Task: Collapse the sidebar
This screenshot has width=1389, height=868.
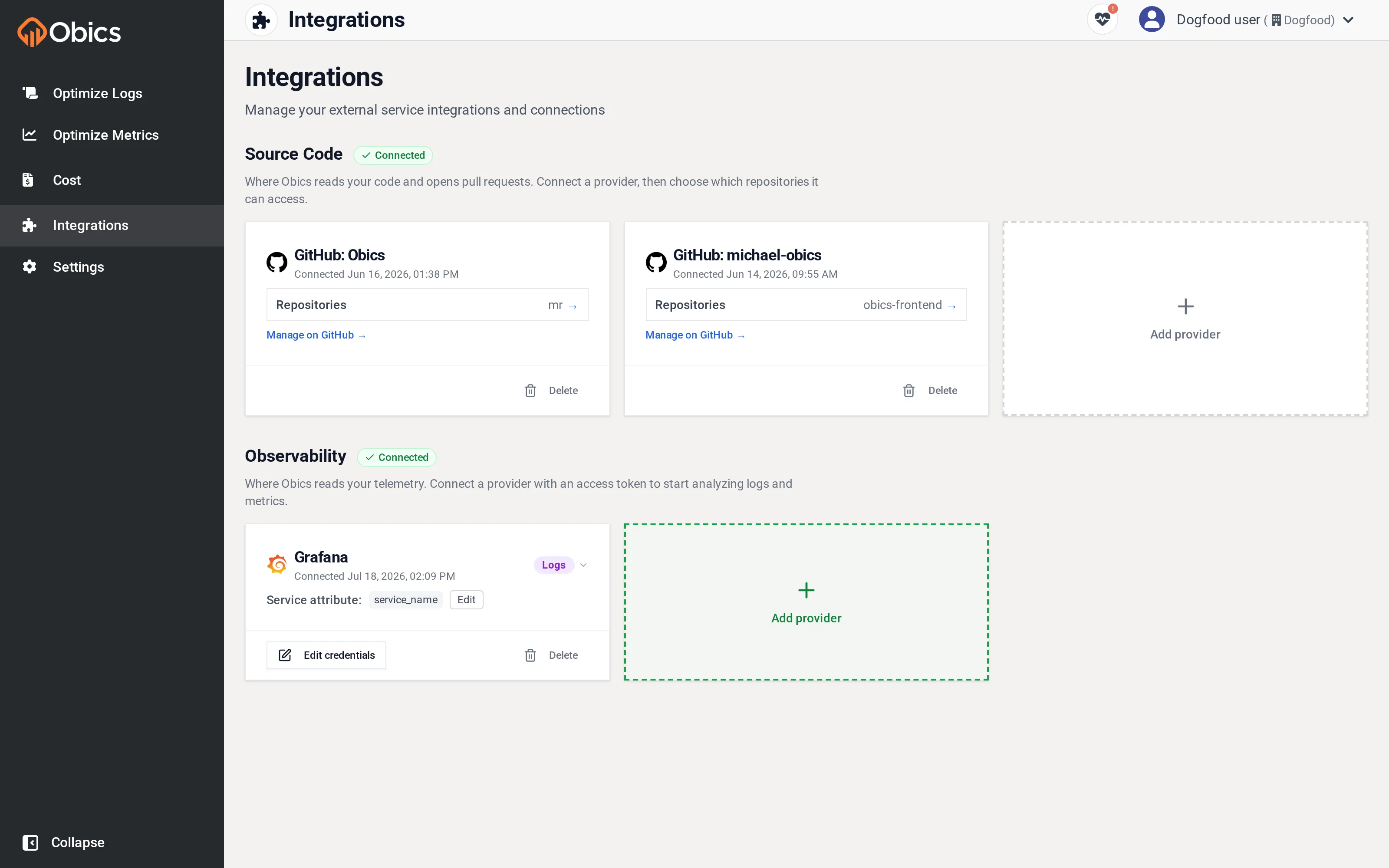Action: tap(64, 842)
